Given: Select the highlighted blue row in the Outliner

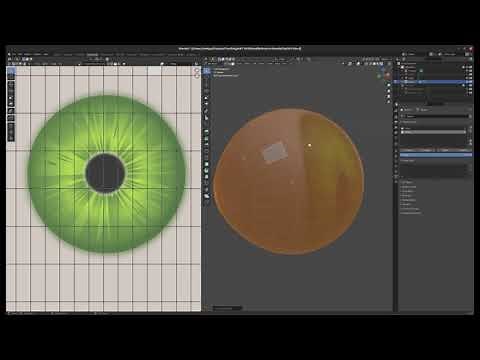Looking at the screenshot, I should [x=433, y=82].
